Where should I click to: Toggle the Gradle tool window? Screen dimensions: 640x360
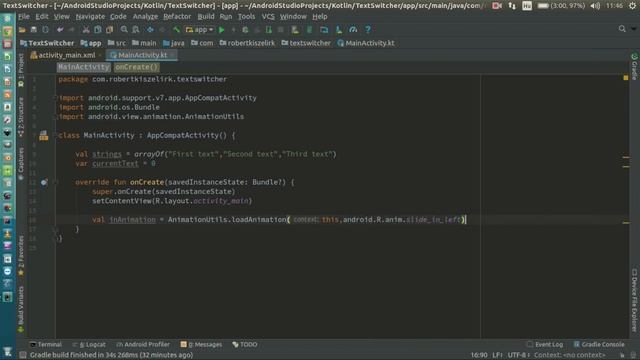(634, 67)
